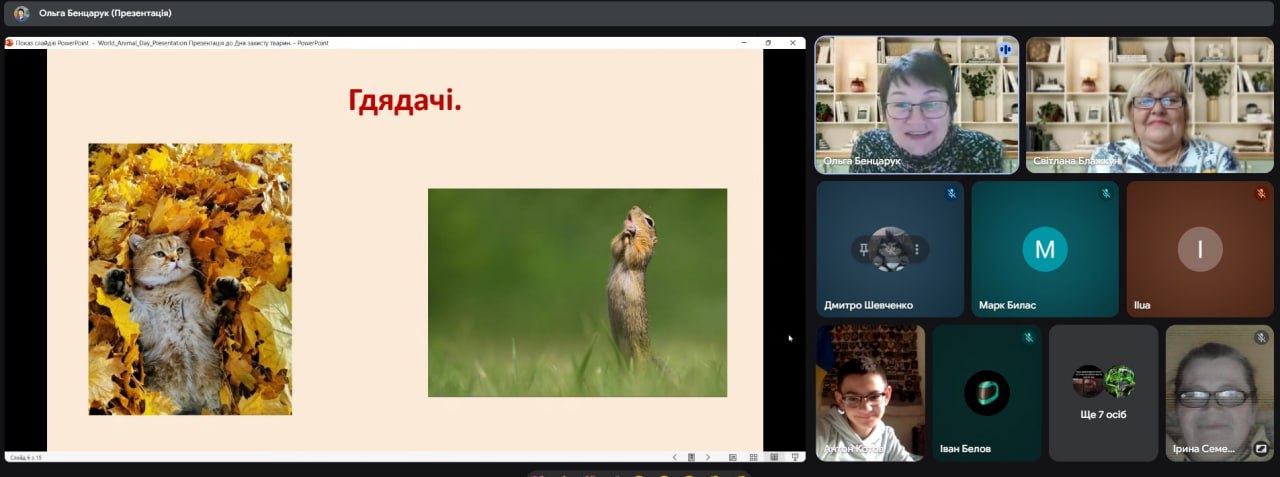Open Slide Sorter grid view icon

coord(753,457)
